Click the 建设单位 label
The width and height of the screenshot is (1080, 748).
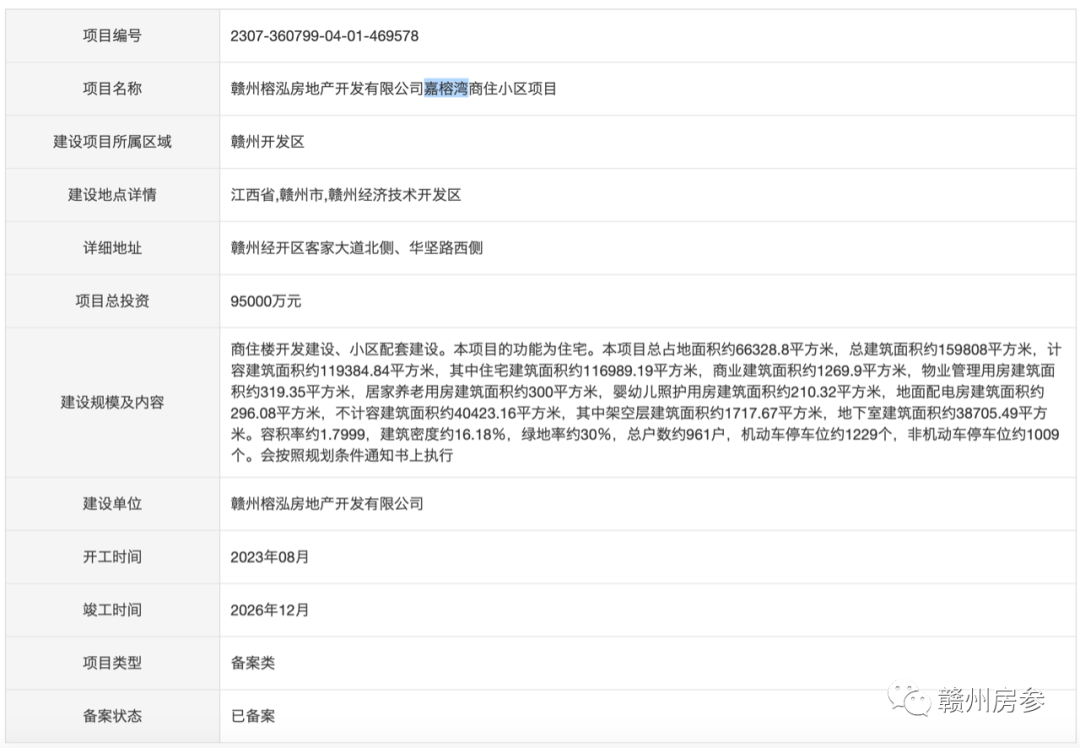pyautogui.click(x=112, y=503)
